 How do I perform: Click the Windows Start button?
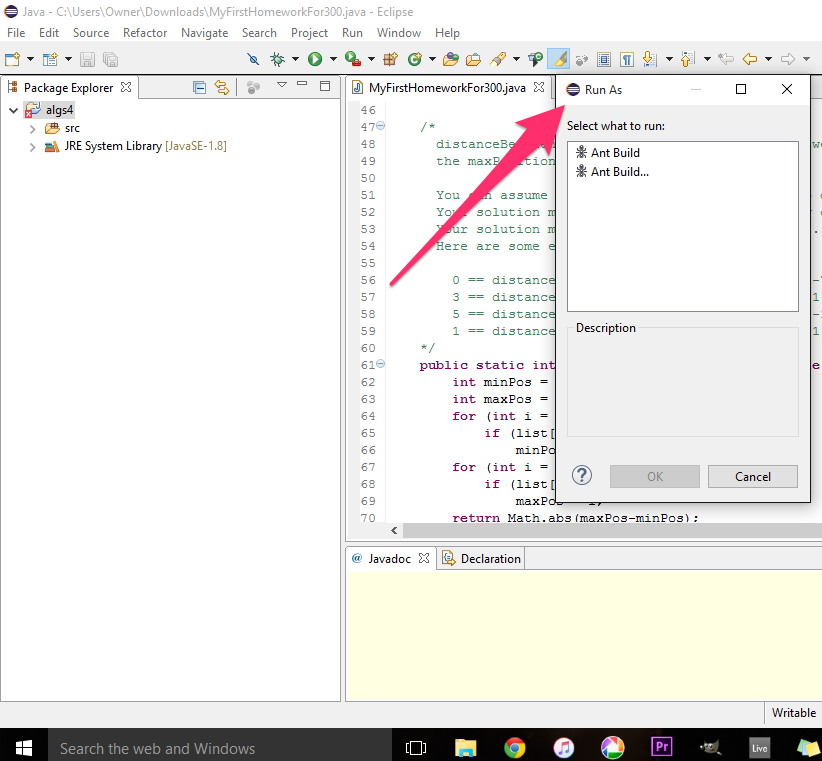click(x=23, y=747)
